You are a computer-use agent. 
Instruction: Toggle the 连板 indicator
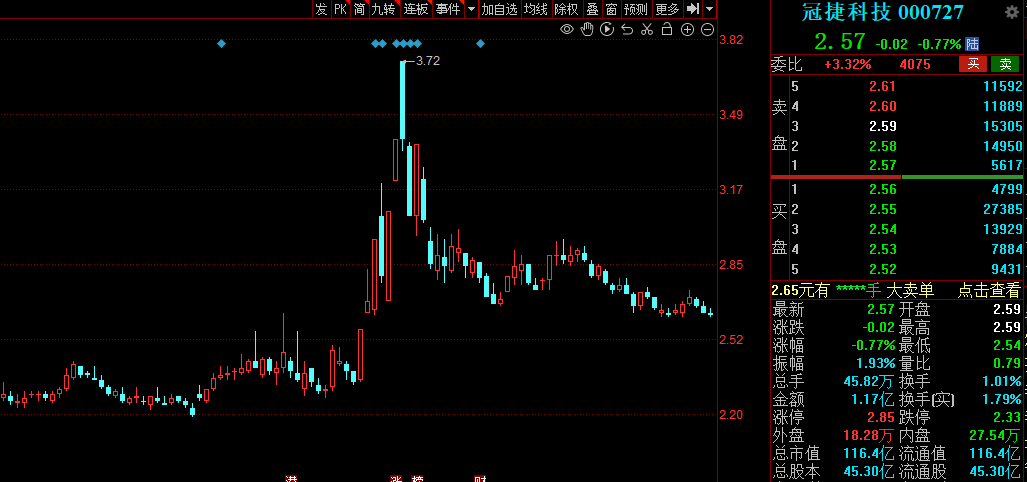point(416,9)
